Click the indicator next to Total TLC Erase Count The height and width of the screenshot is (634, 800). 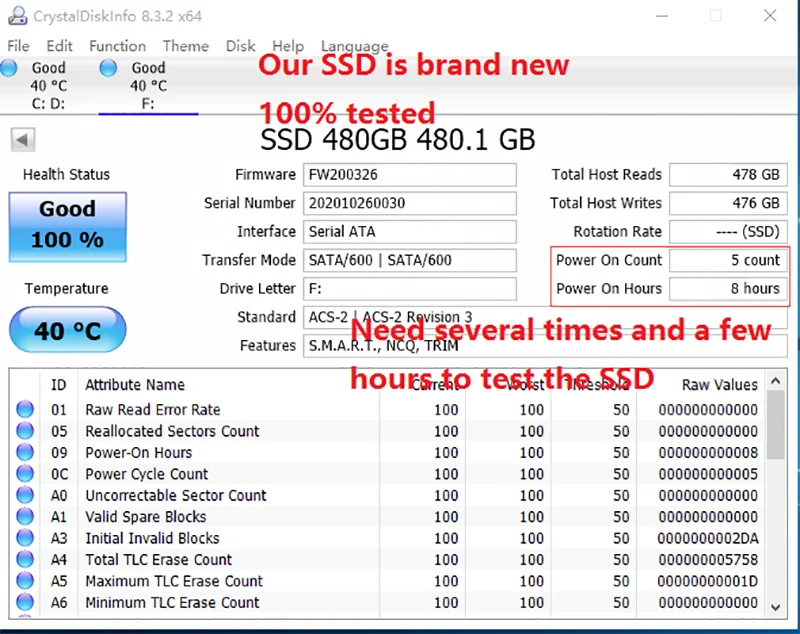coord(24,559)
